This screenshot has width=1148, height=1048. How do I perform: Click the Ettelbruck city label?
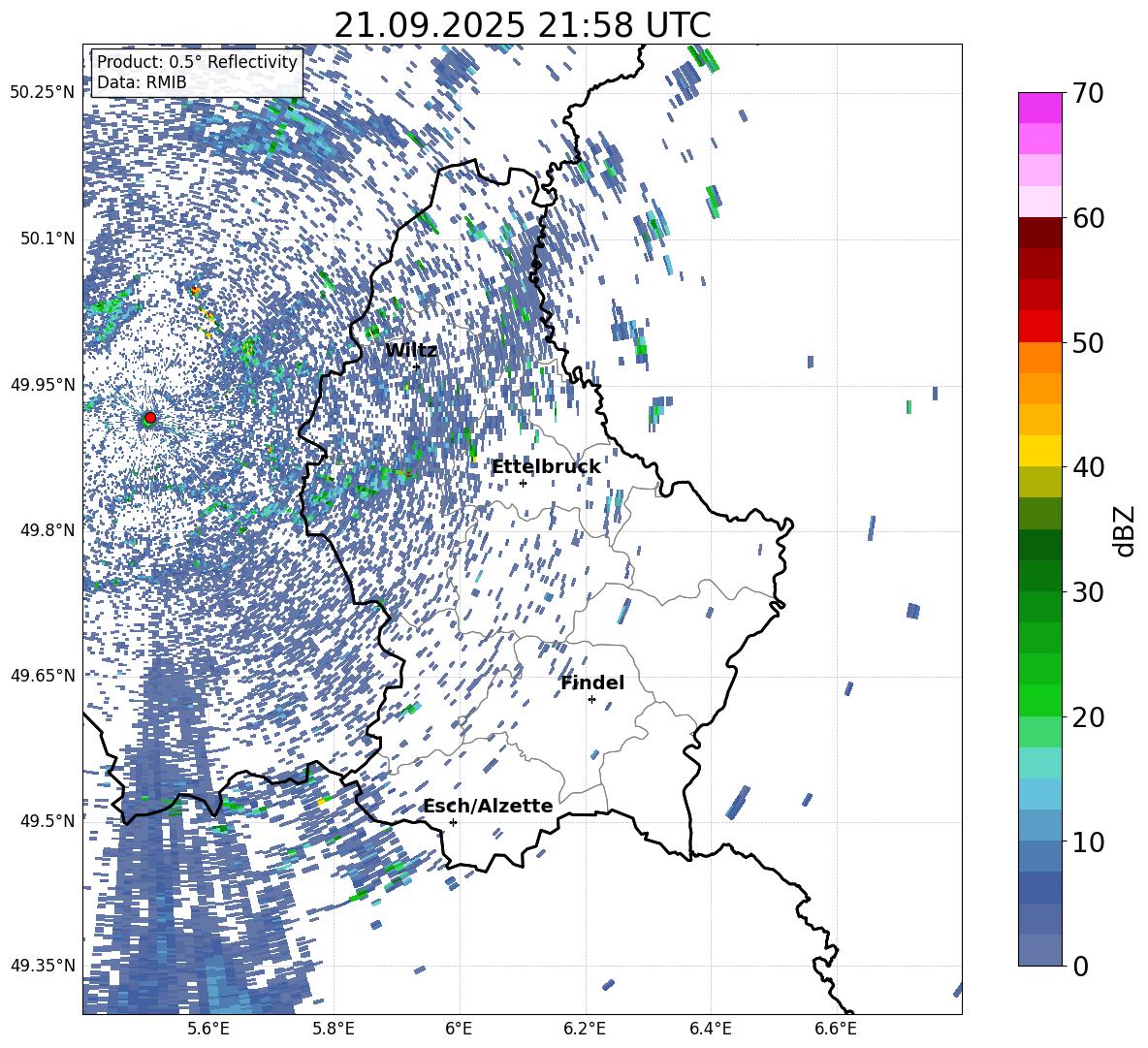[546, 466]
